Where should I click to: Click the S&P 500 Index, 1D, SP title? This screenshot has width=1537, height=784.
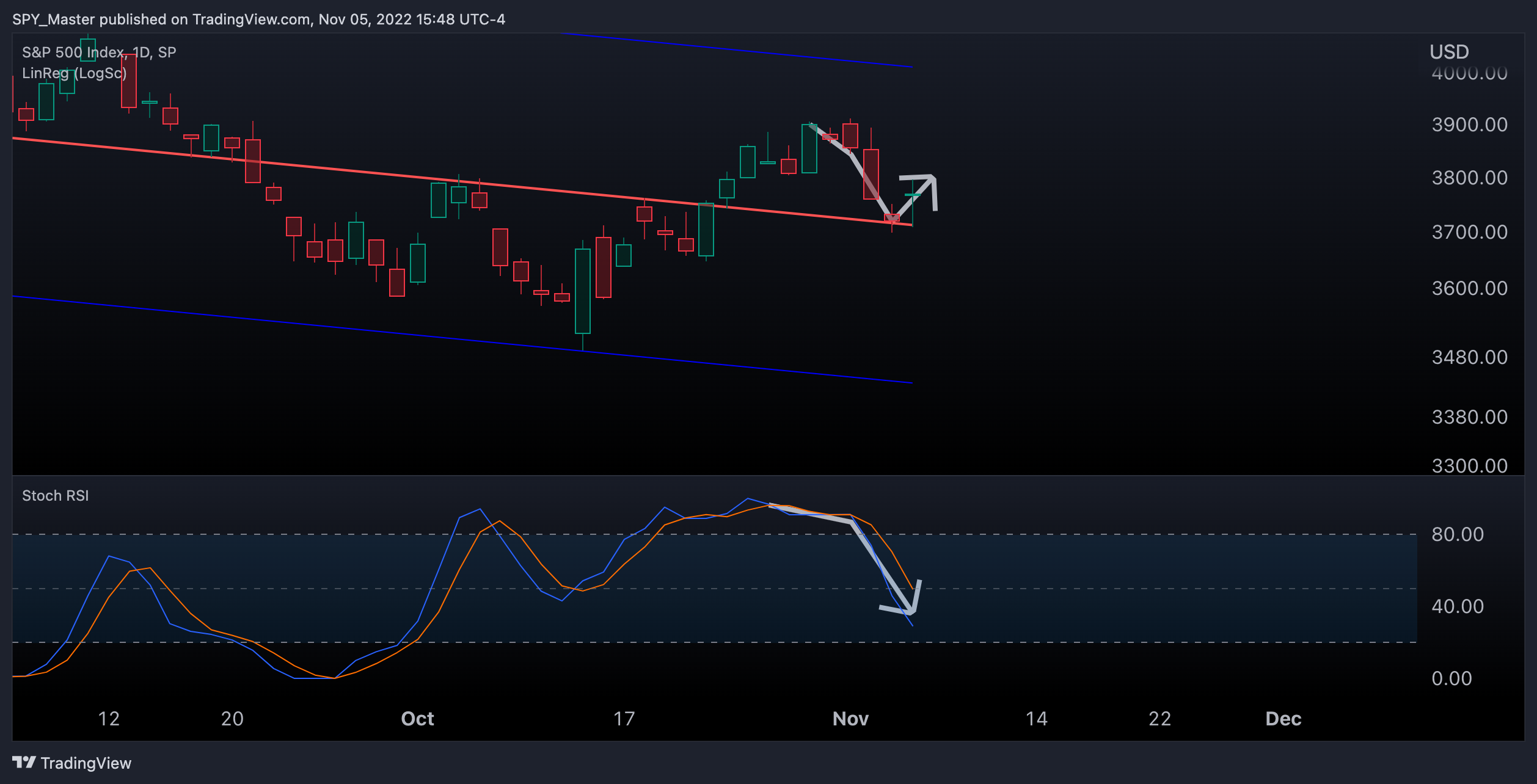pyautogui.click(x=99, y=53)
